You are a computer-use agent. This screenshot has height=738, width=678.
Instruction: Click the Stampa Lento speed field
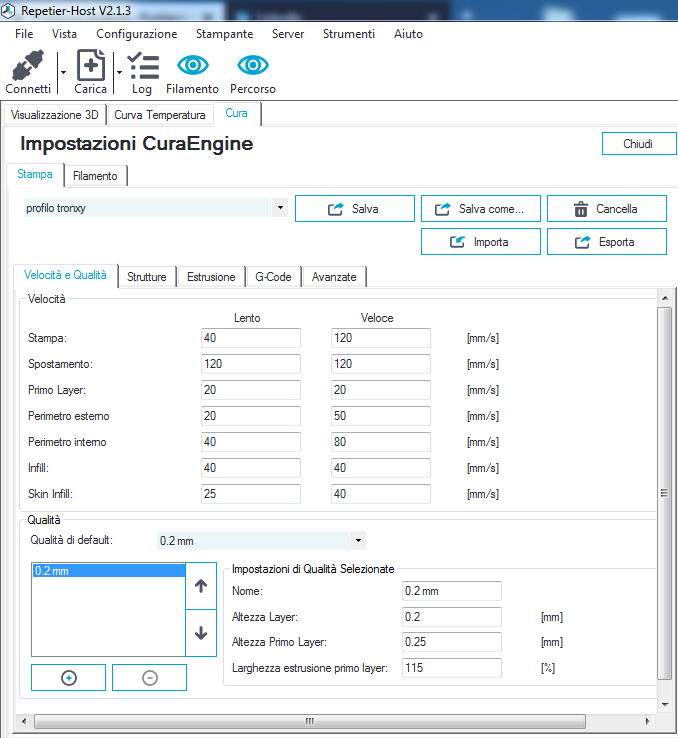pyautogui.click(x=251, y=338)
